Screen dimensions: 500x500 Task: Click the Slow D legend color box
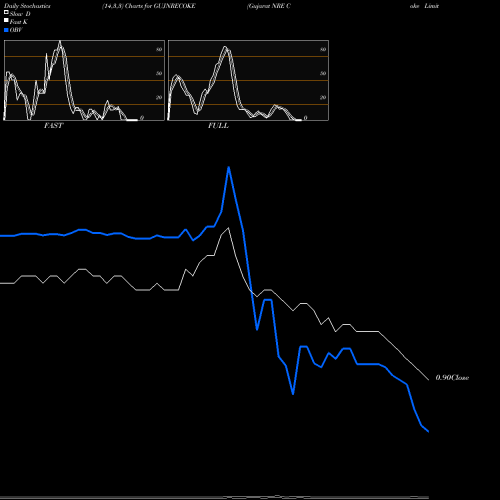coord(6,12)
